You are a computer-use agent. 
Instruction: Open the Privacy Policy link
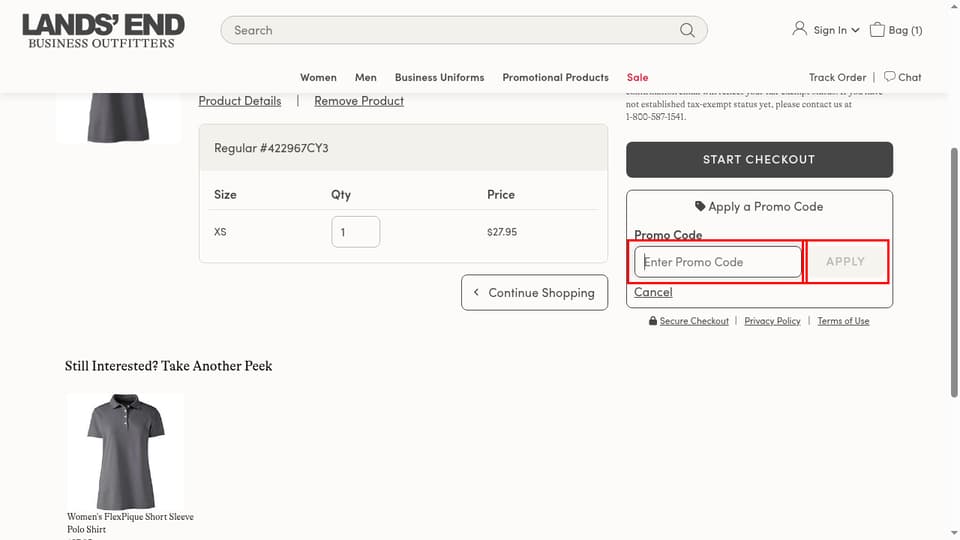tap(772, 321)
